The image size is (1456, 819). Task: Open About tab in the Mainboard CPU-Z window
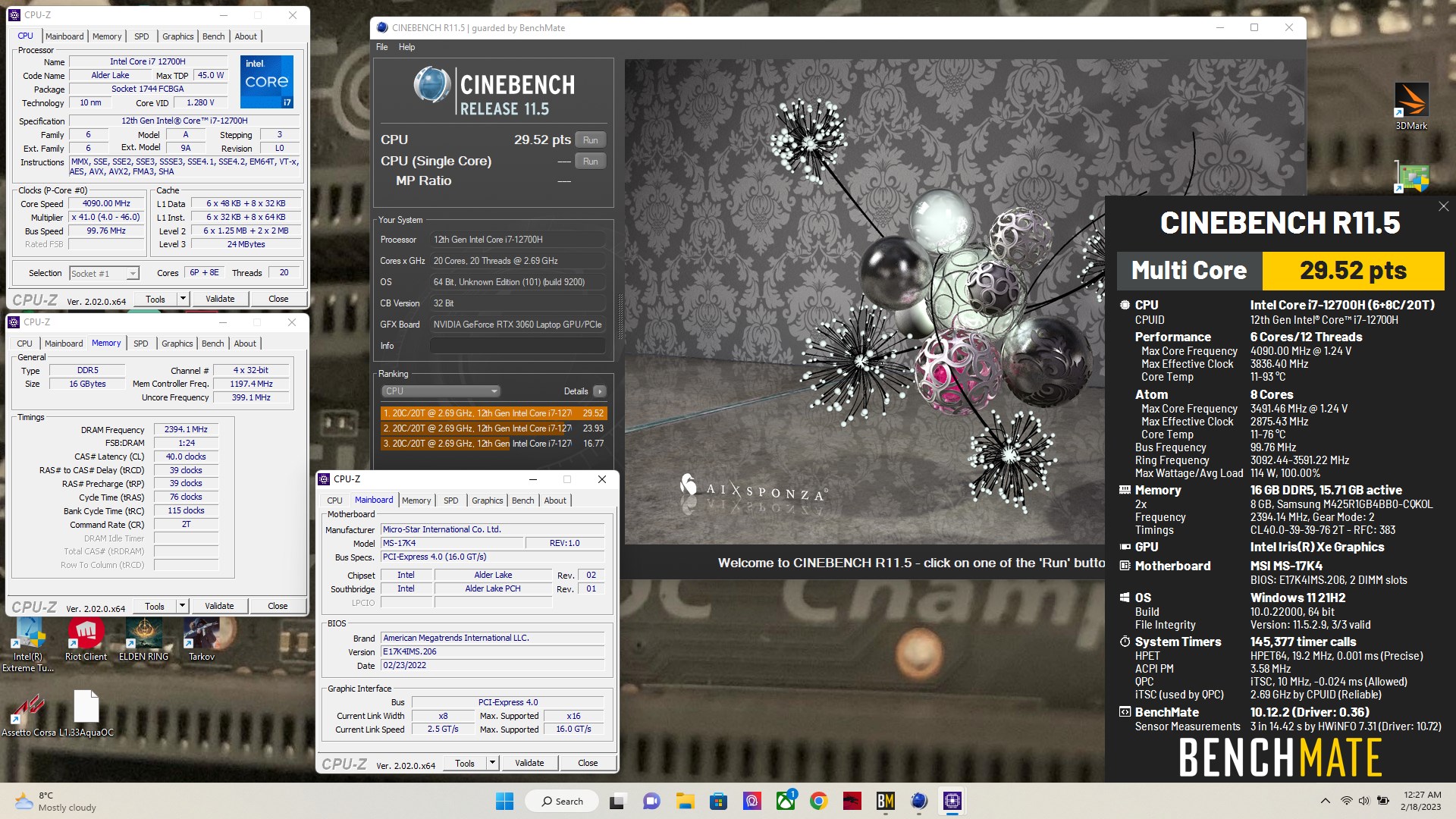pos(555,500)
